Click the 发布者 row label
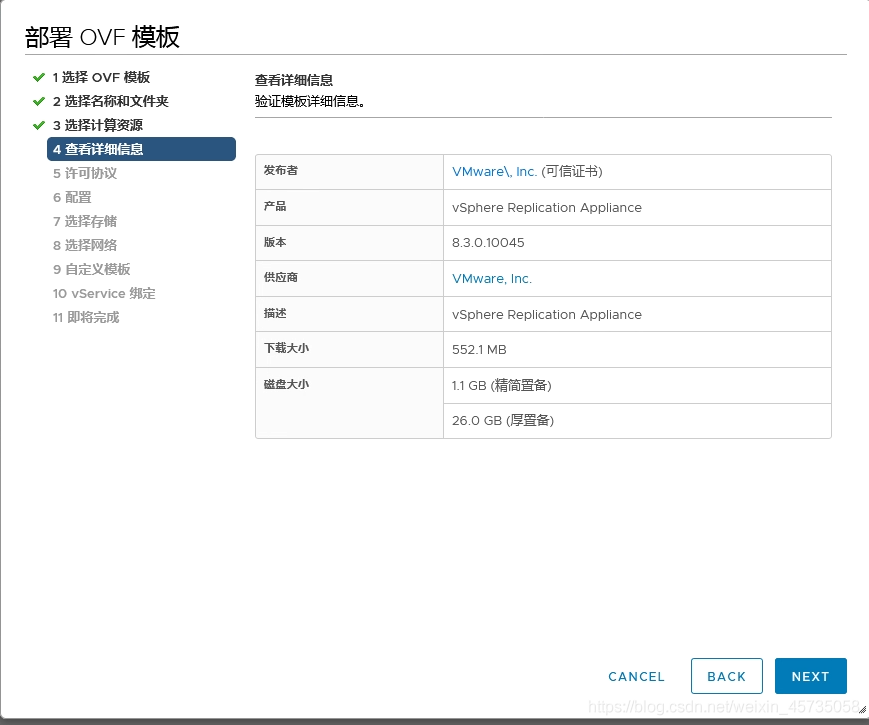 point(280,170)
